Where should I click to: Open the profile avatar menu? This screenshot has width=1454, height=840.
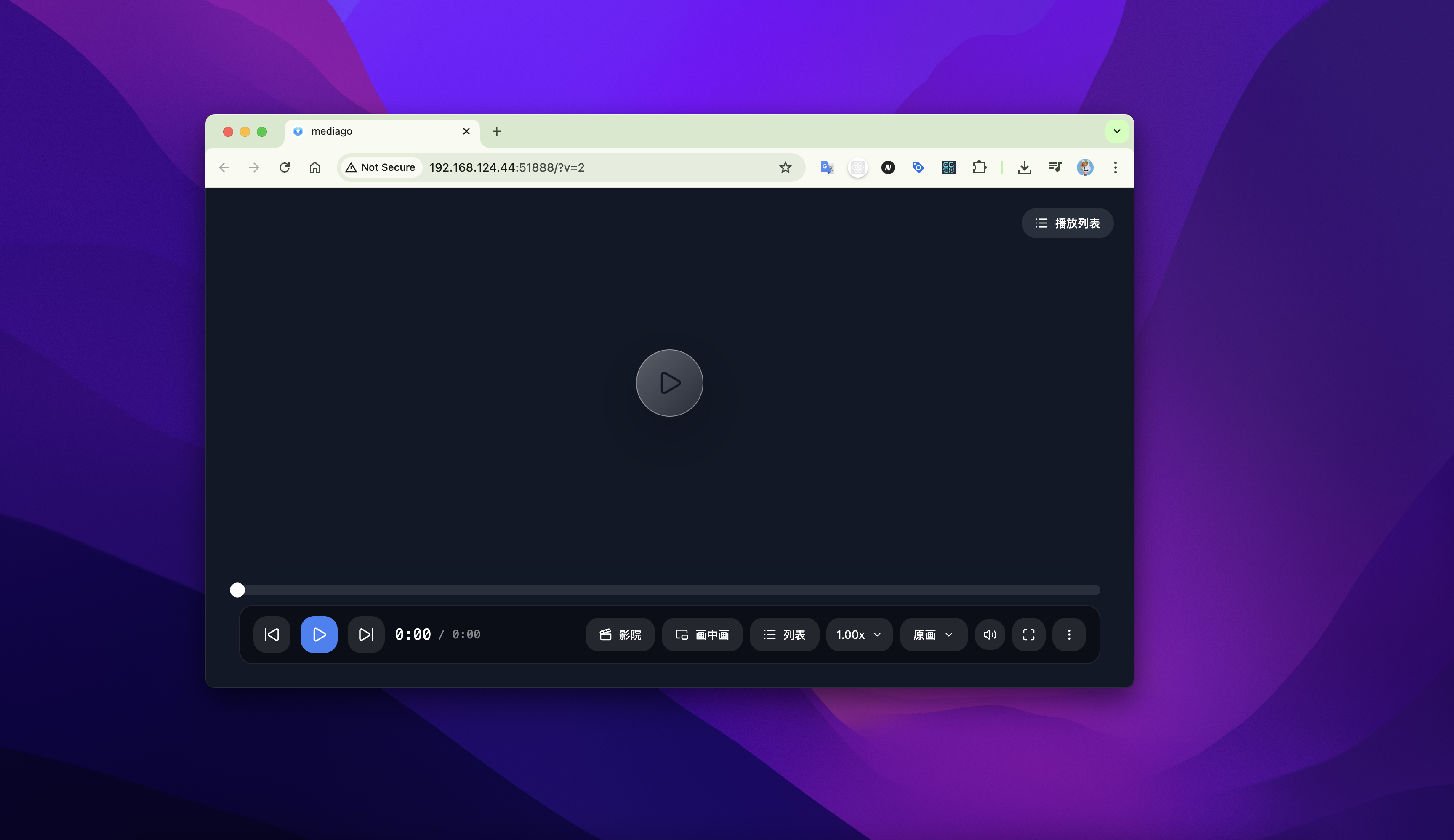point(1085,167)
